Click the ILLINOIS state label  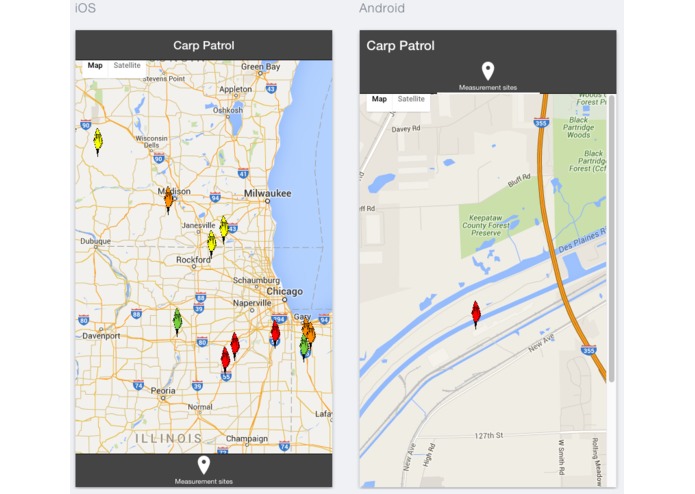[x=168, y=439]
